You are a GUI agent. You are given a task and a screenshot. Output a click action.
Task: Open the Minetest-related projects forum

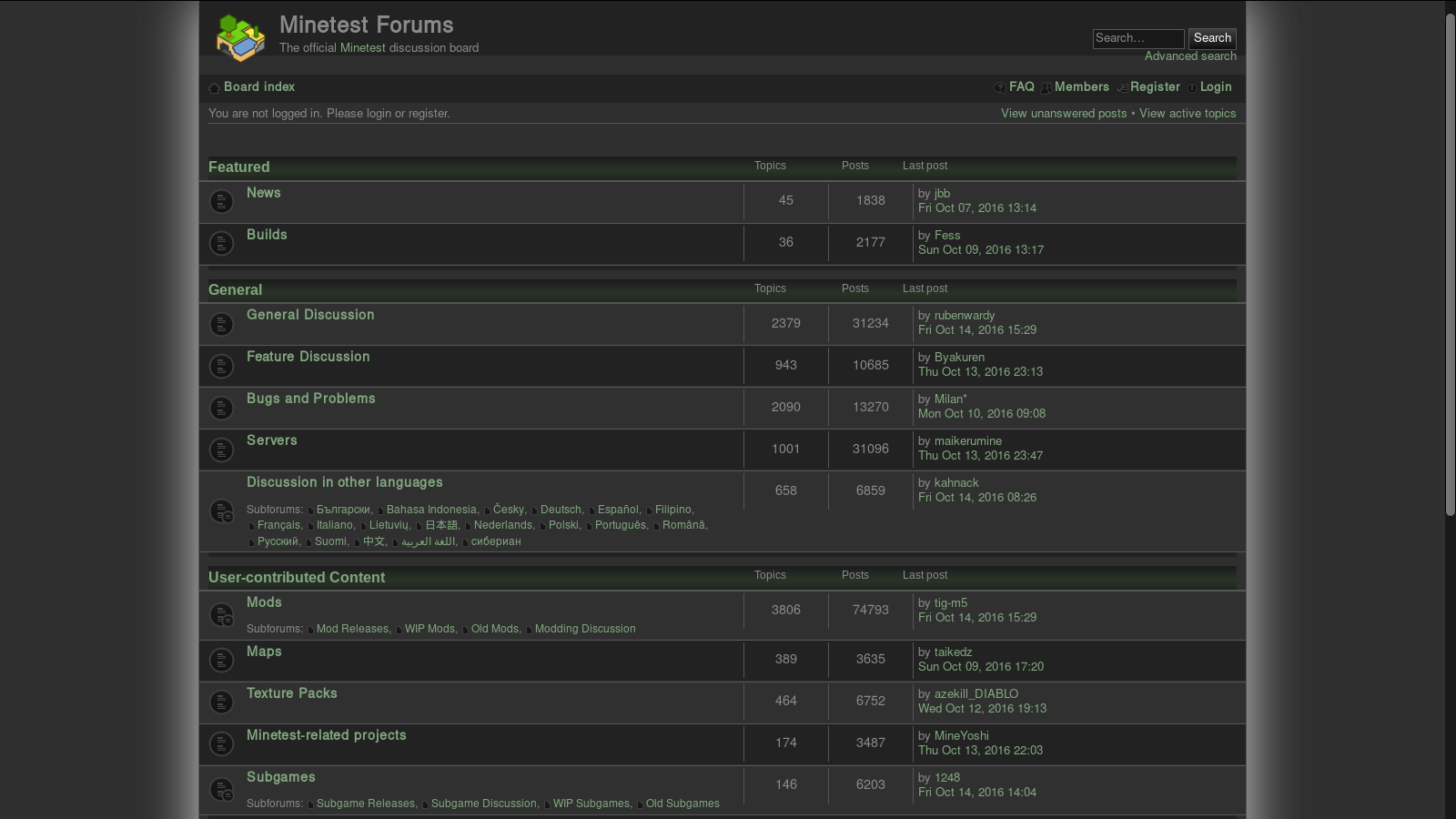coord(327,735)
